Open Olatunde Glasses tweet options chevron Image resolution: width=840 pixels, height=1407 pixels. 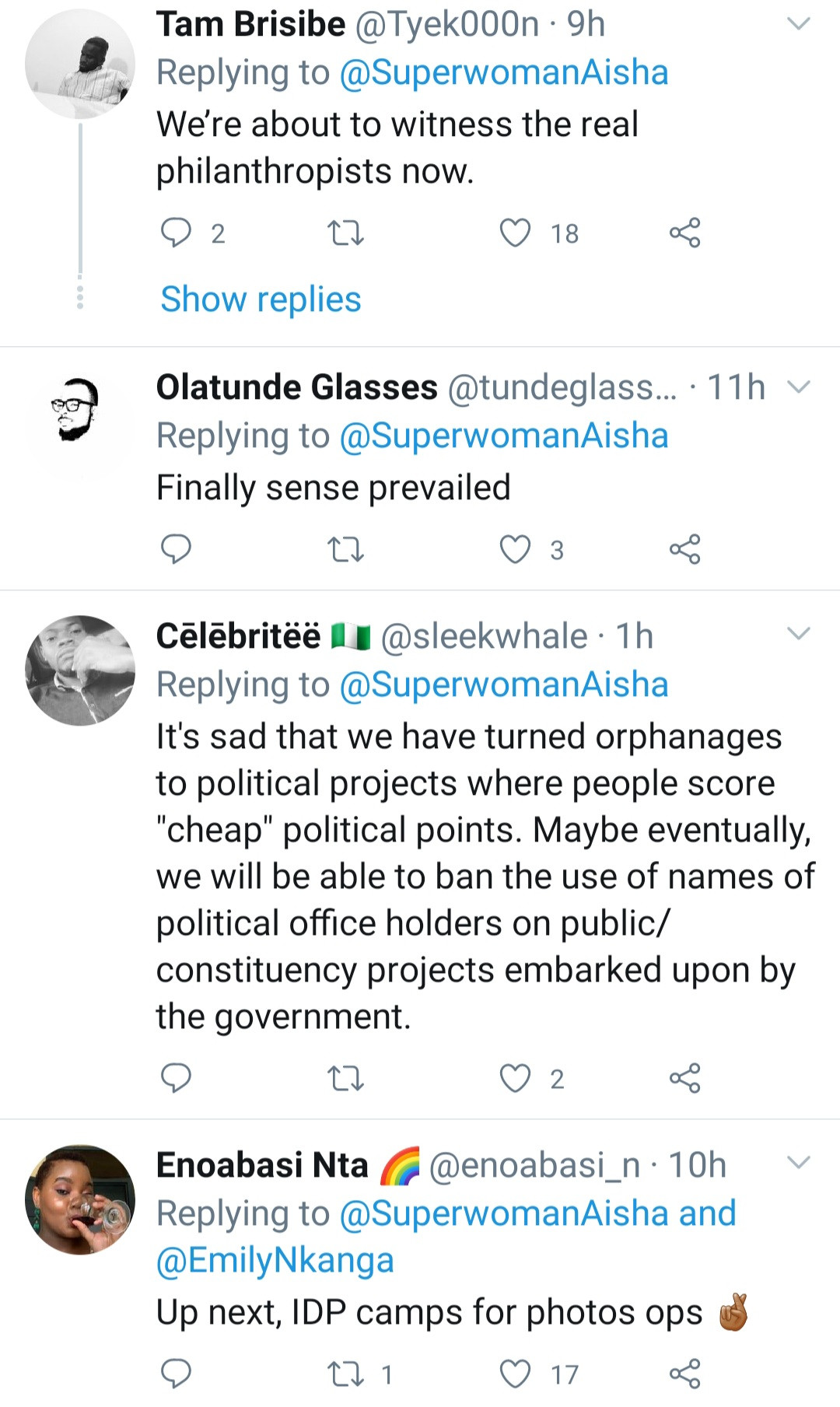tap(799, 387)
